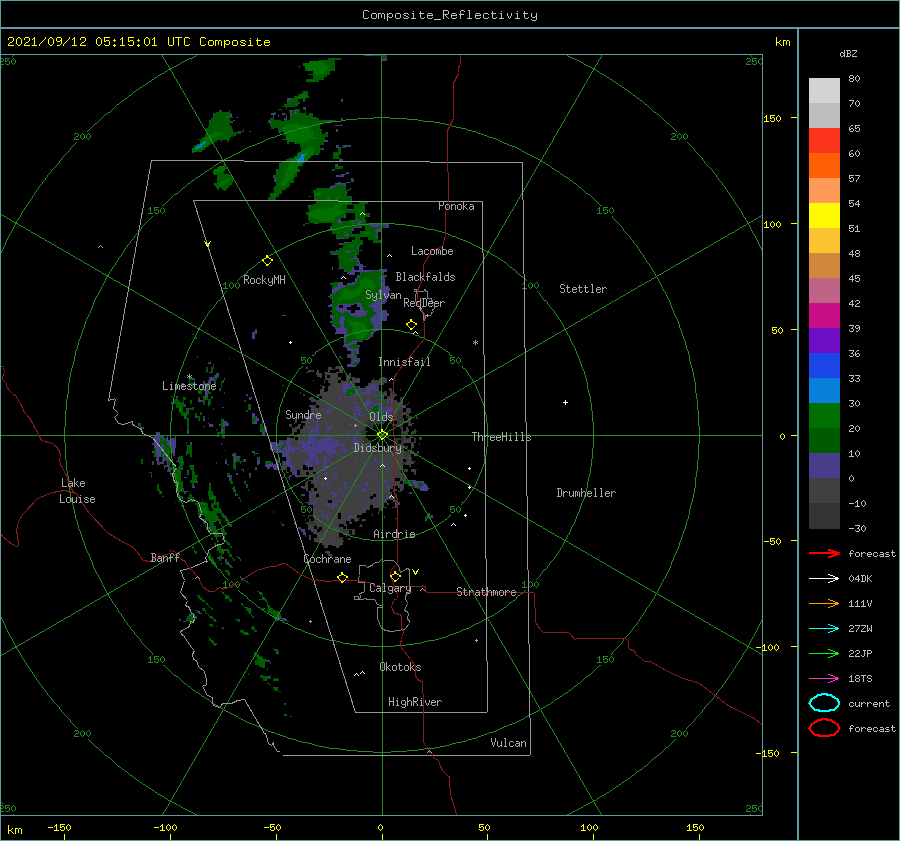Click the Didsbury city label
900x841 pixels.
tap(377, 448)
